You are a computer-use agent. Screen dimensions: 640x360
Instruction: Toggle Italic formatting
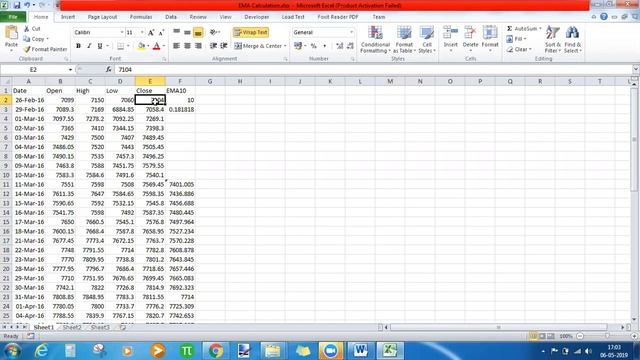tap(89, 46)
